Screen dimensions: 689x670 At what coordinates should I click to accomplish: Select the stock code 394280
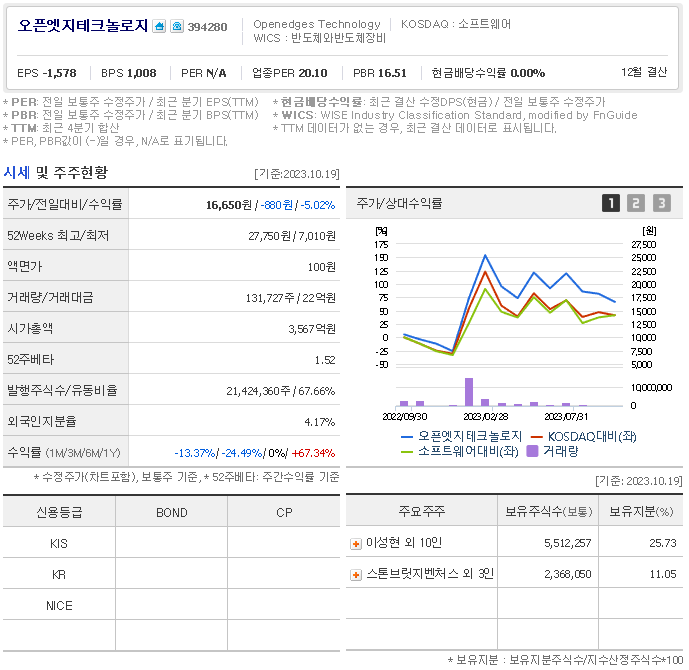click(207, 27)
